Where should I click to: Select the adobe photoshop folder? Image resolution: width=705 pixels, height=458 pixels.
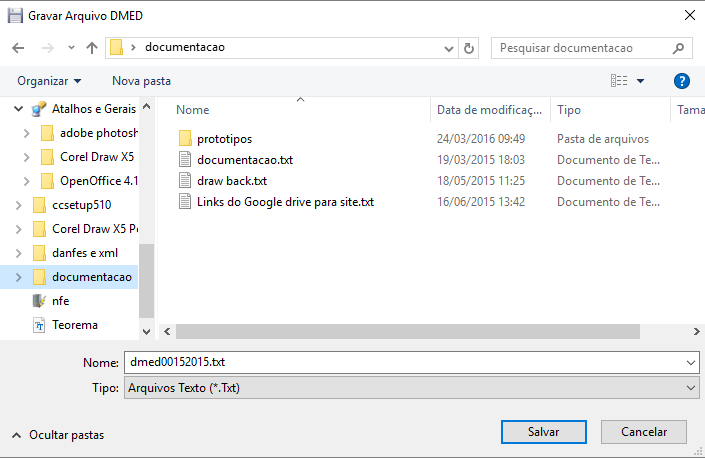click(x=99, y=133)
